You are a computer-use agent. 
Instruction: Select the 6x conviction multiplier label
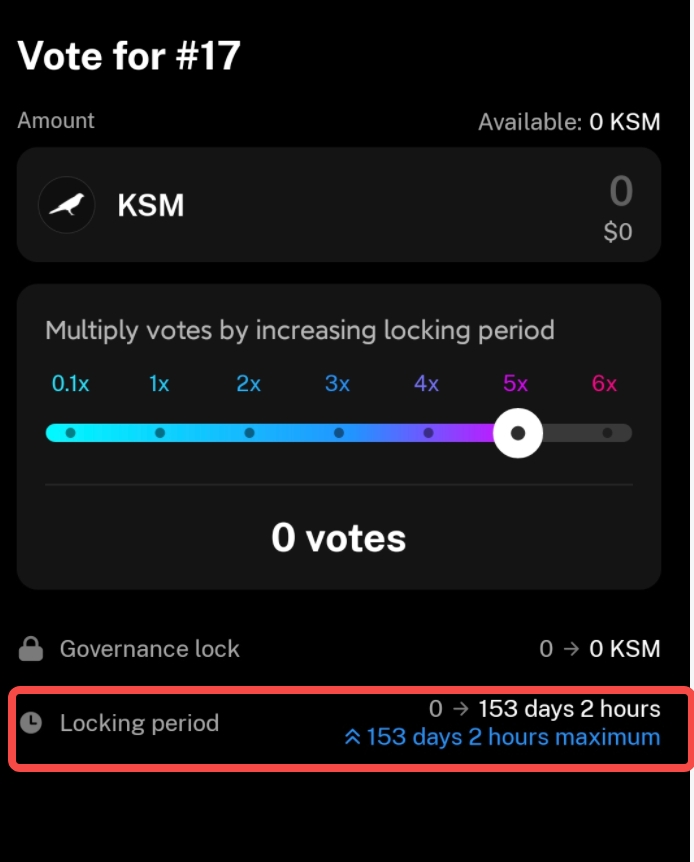(x=604, y=383)
